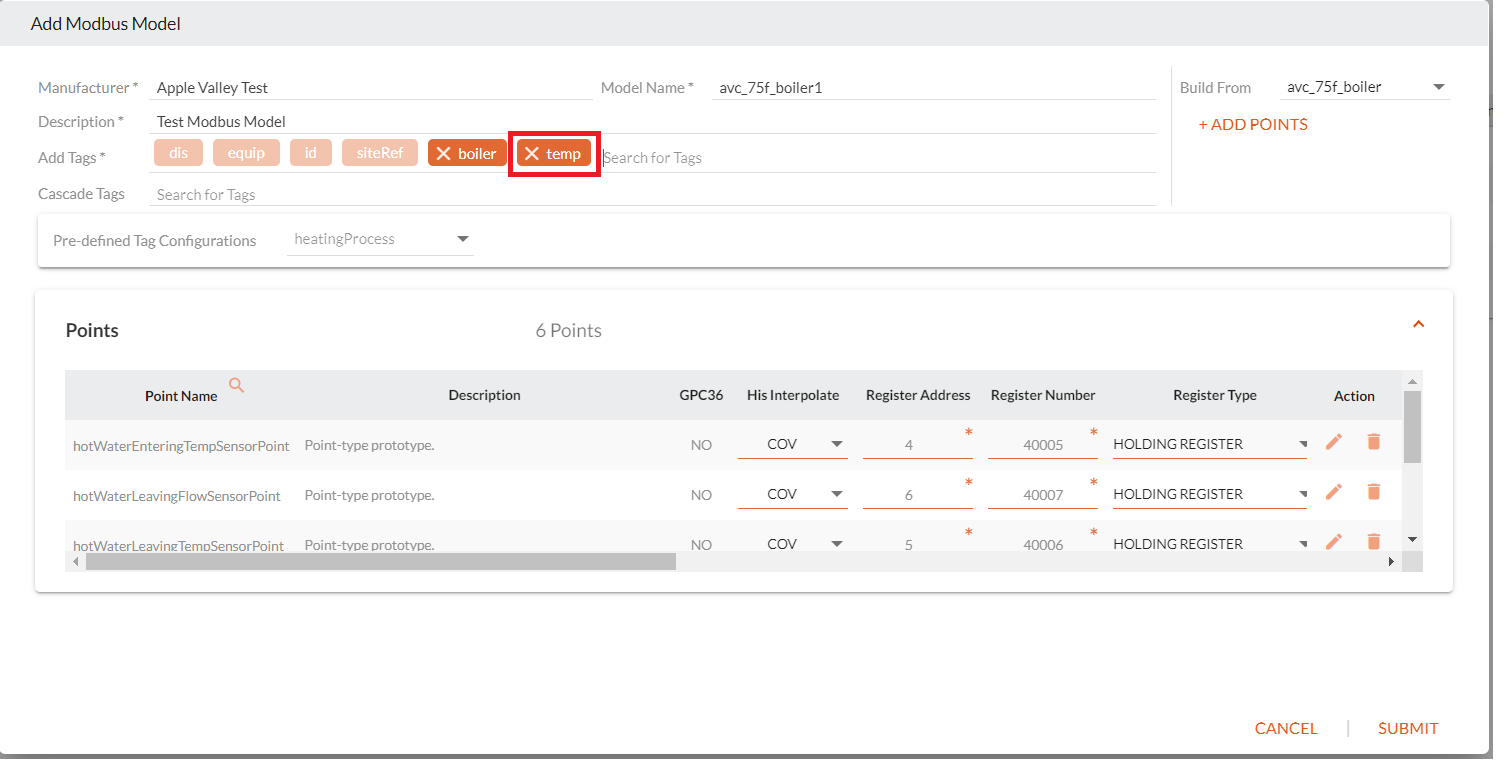Open Pre-defined Tag Configurations heatingProcess dropdown
This screenshot has height=763, width=1503.
coord(380,240)
